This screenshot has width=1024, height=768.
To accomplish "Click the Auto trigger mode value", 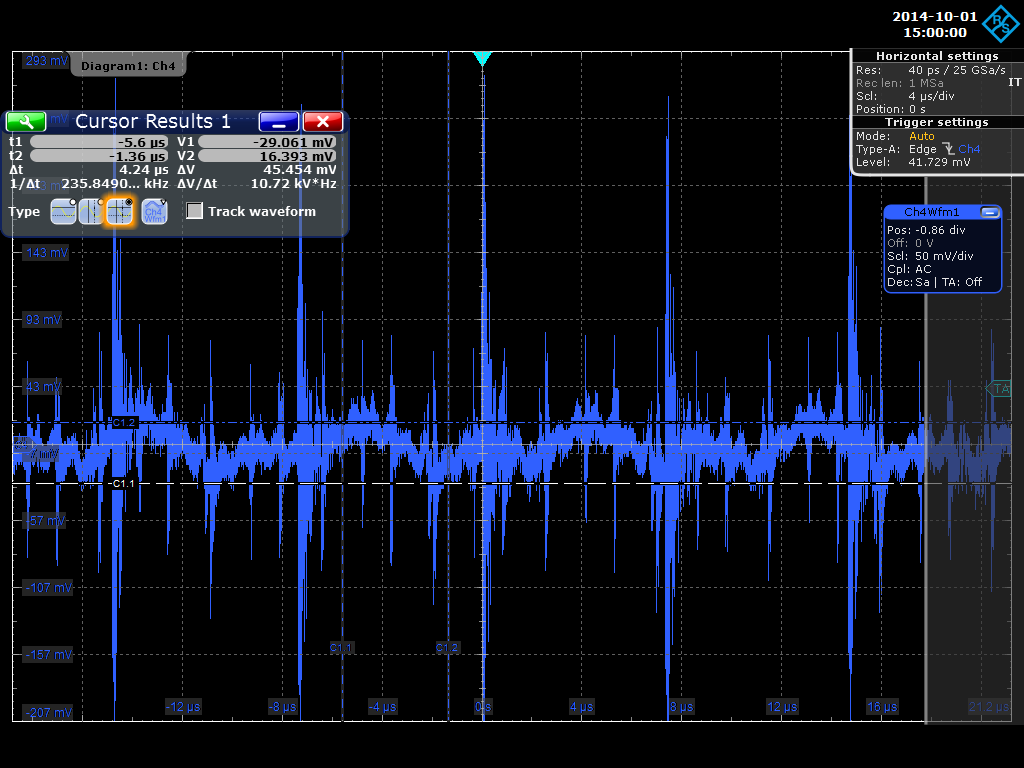I will pos(921,136).
